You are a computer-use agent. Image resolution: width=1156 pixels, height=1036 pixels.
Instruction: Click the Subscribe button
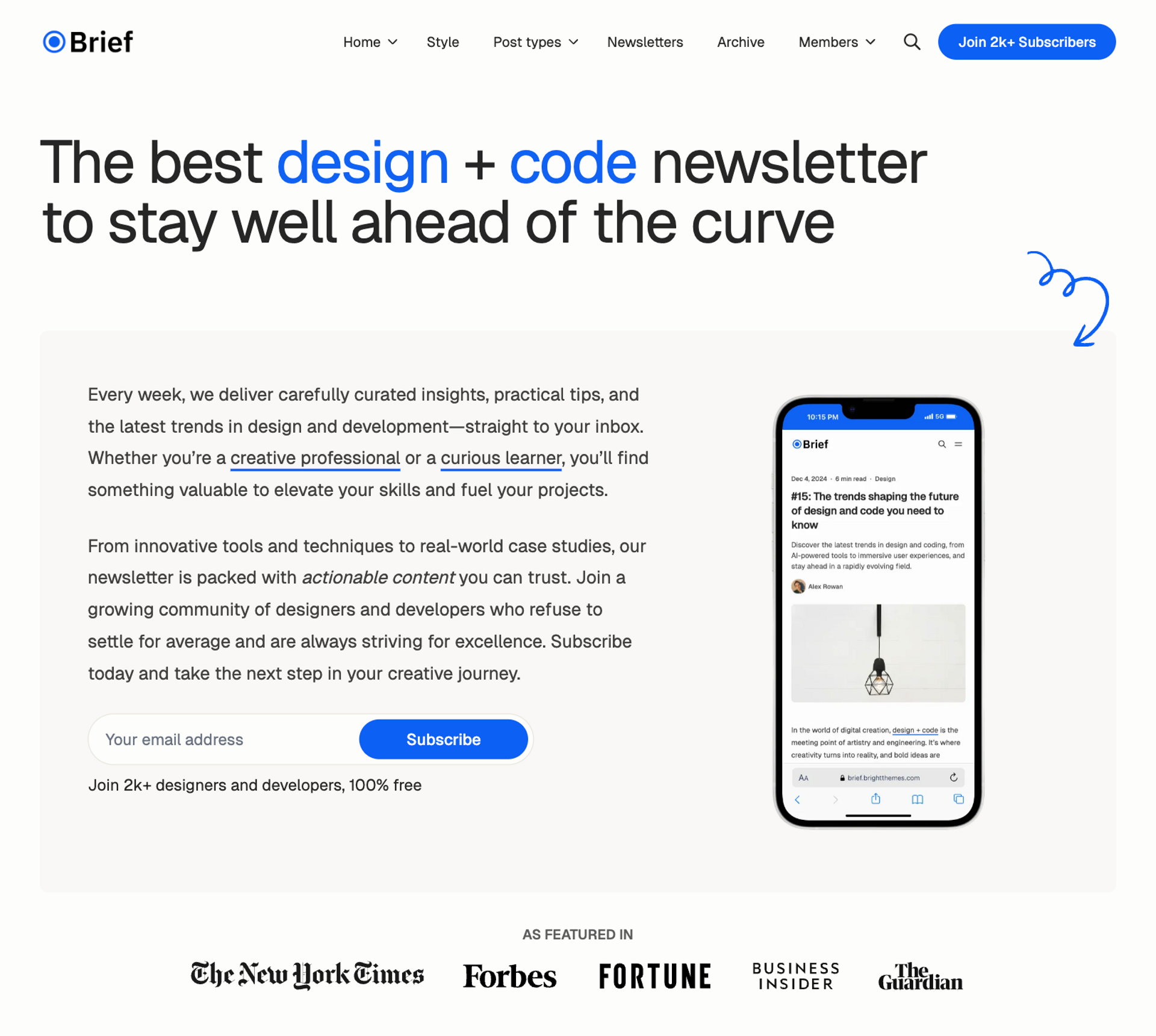[443, 738]
